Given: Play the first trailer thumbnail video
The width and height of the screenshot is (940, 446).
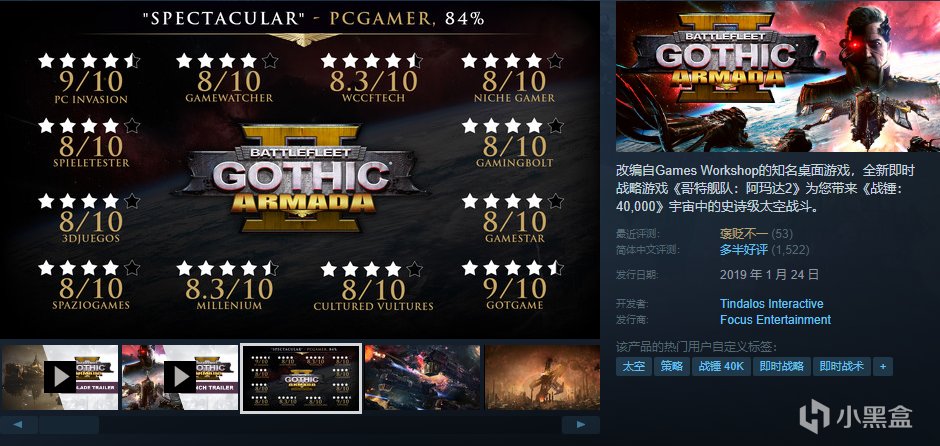Looking at the screenshot, I should (59, 378).
